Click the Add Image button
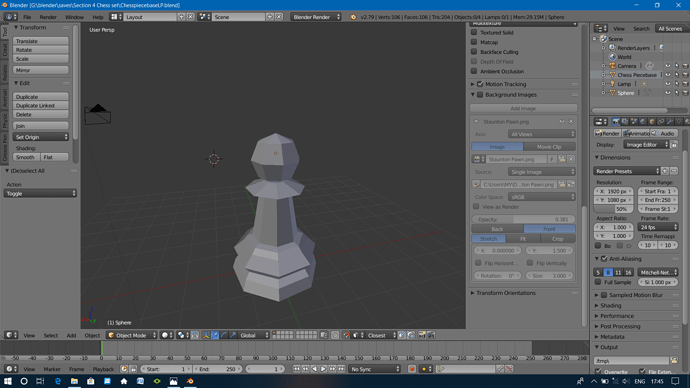Viewport: 690px width, 388px height. click(523, 108)
